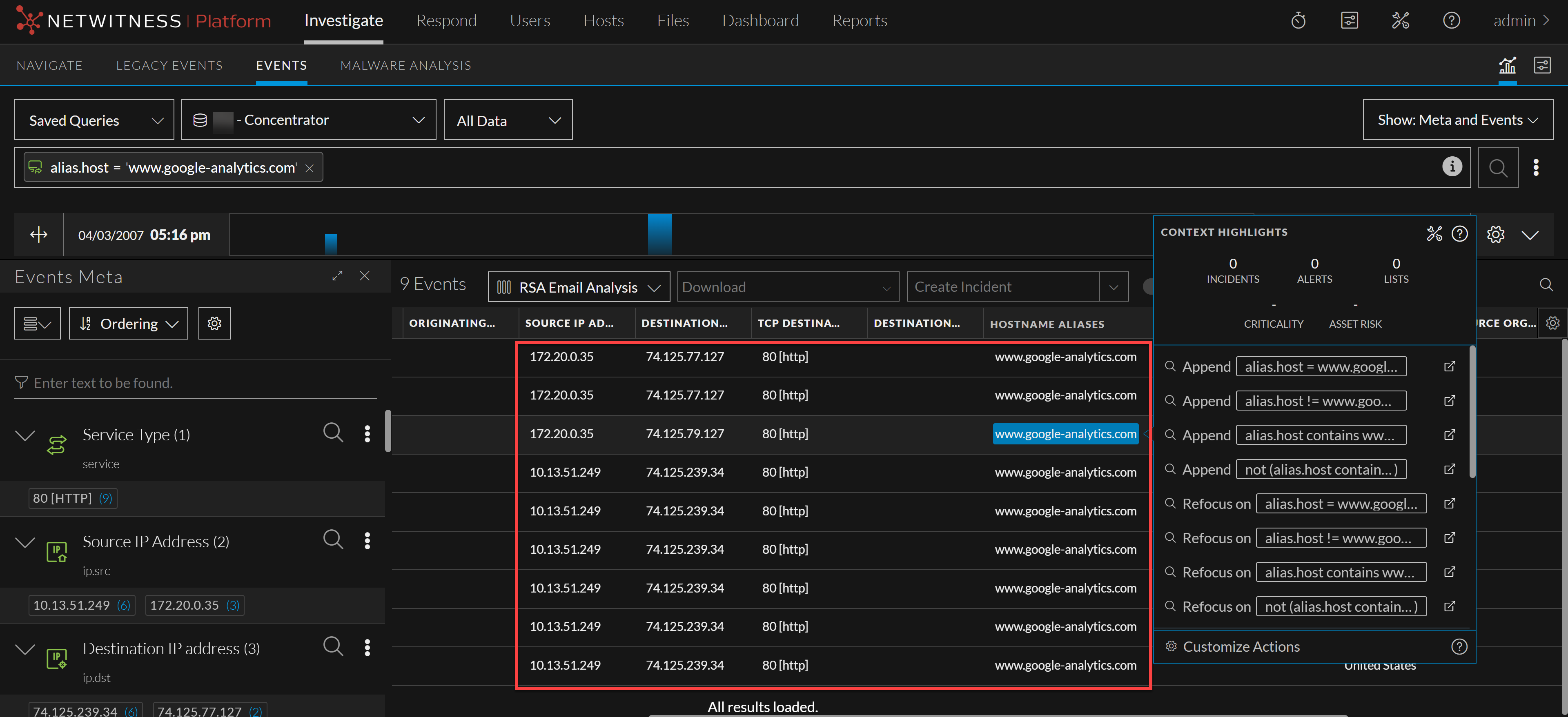This screenshot has width=1568, height=717.
Task: Open the stopwatch jobs icon
Action: [x=1298, y=21]
